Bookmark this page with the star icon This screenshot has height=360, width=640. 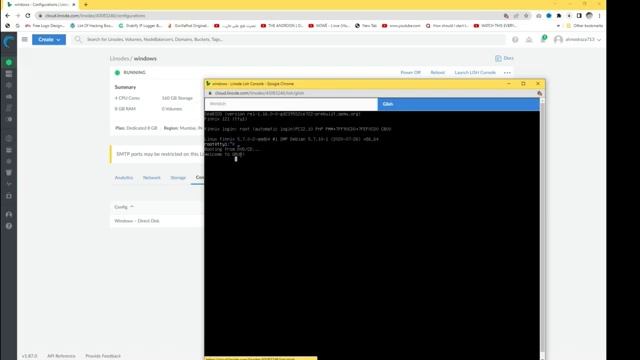[526, 16]
